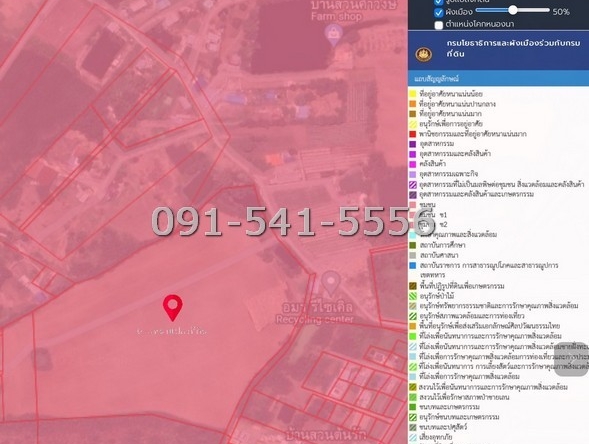589x444 pixels.
Task: Click the อนุรักษ์ป่าไม้ hatched green swatch
Action: (x=412, y=296)
